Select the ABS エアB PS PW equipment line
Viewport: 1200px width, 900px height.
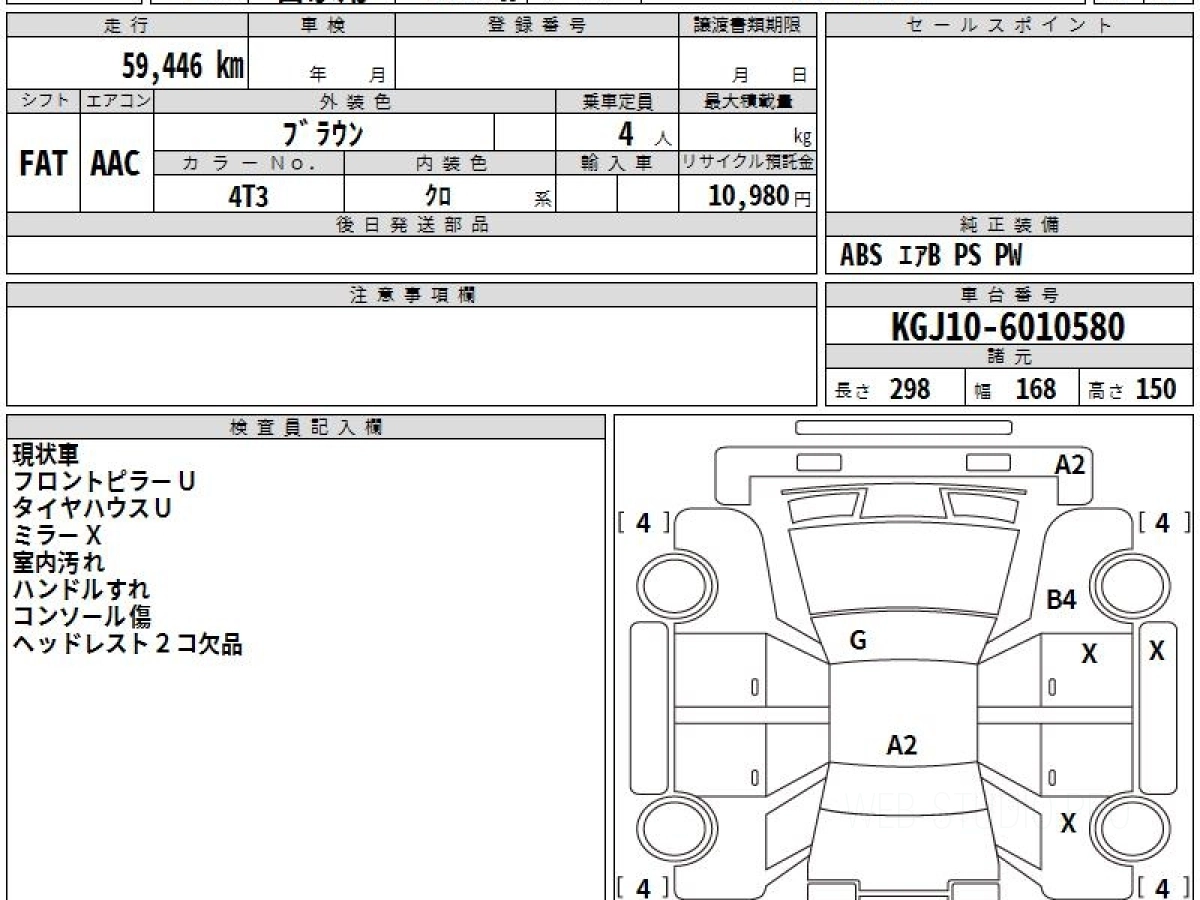point(931,256)
